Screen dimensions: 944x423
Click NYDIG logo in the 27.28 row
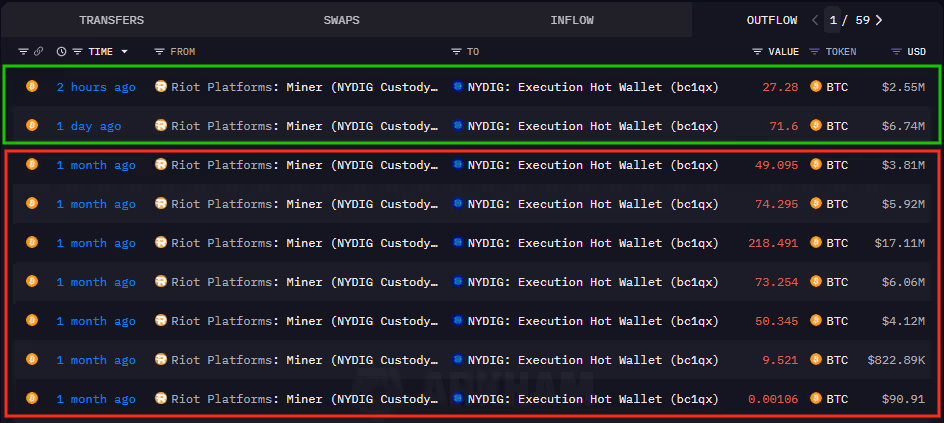[x=458, y=87]
